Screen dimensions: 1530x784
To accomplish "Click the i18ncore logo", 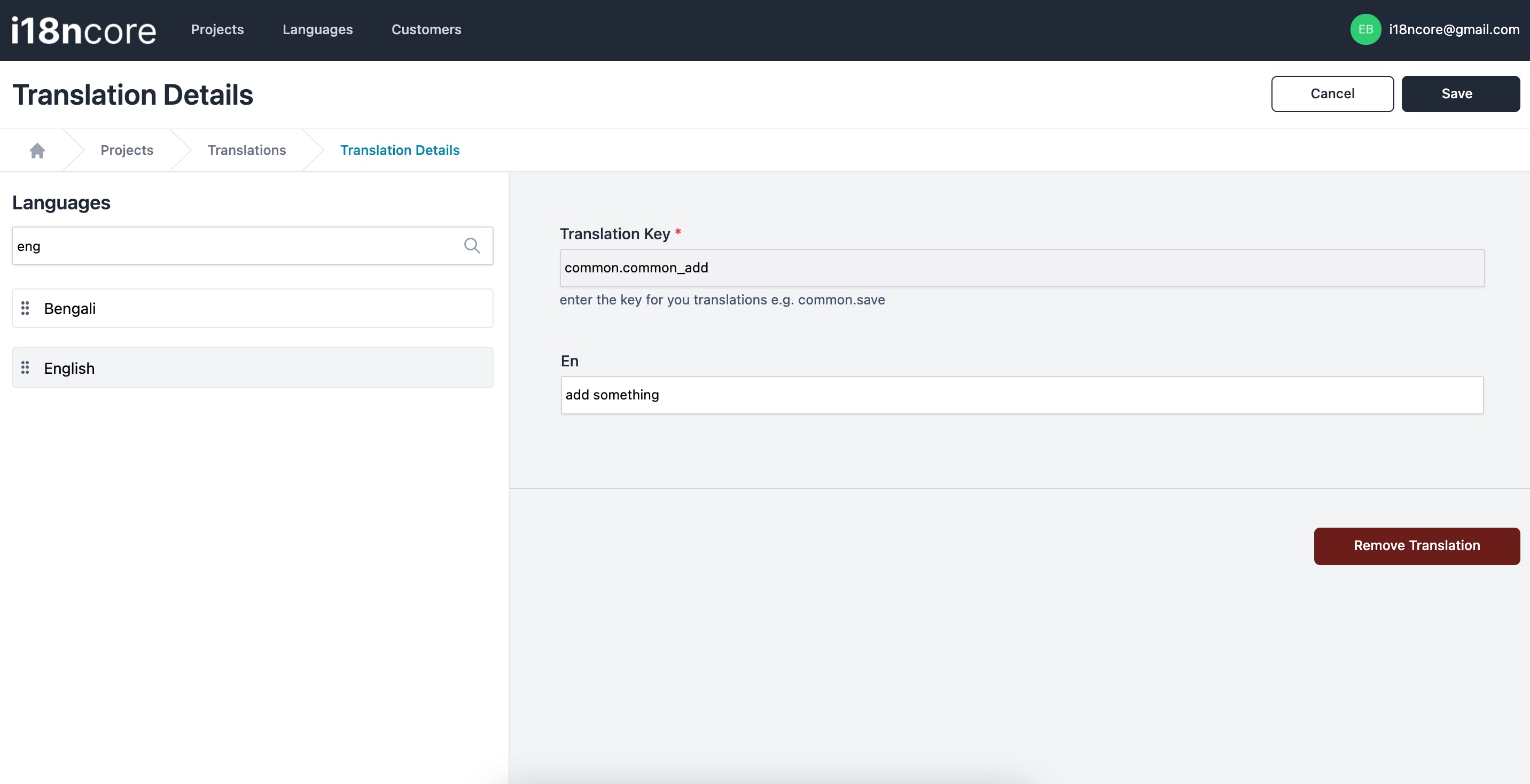I will [x=84, y=30].
